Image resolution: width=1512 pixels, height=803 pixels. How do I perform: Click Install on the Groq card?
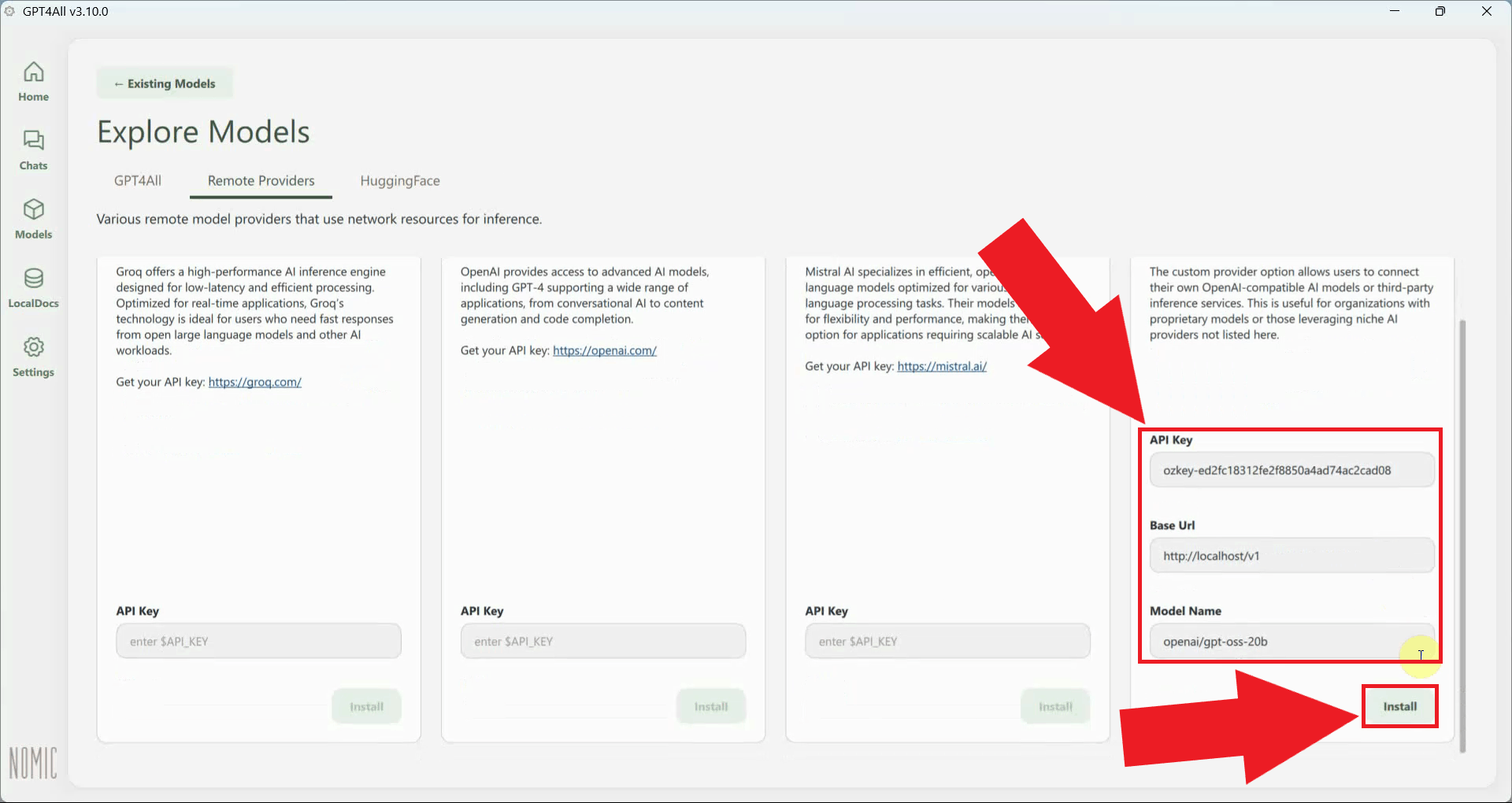366,705
